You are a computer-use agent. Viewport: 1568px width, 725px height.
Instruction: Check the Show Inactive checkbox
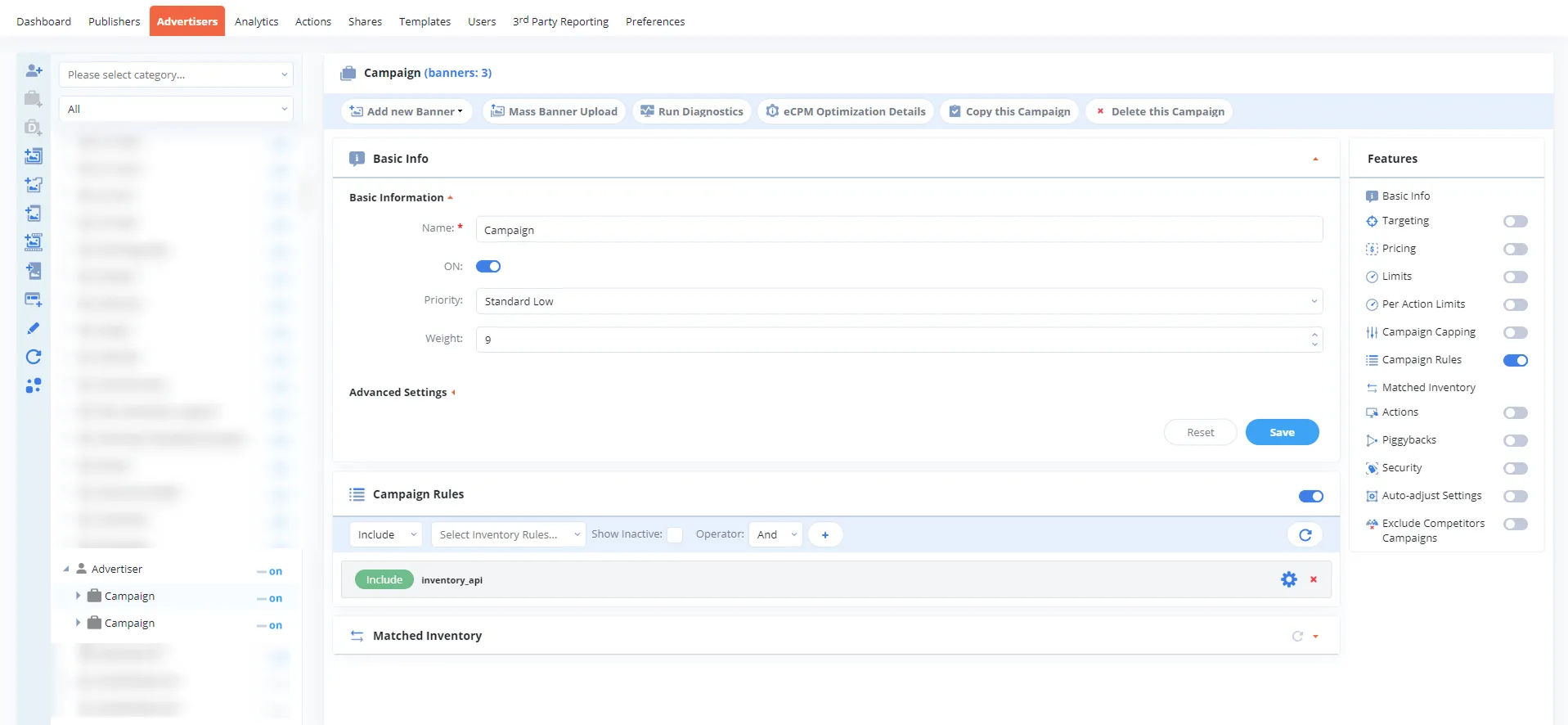pyautogui.click(x=675, y=534)
